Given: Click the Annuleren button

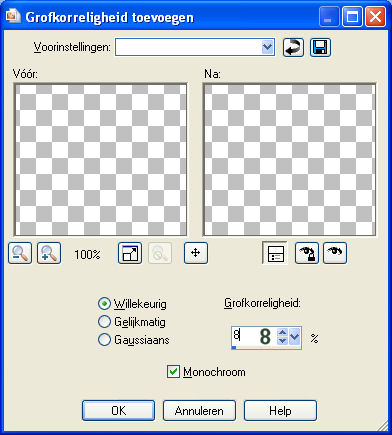Looking at the screenshot, I should tap(199, 411).
